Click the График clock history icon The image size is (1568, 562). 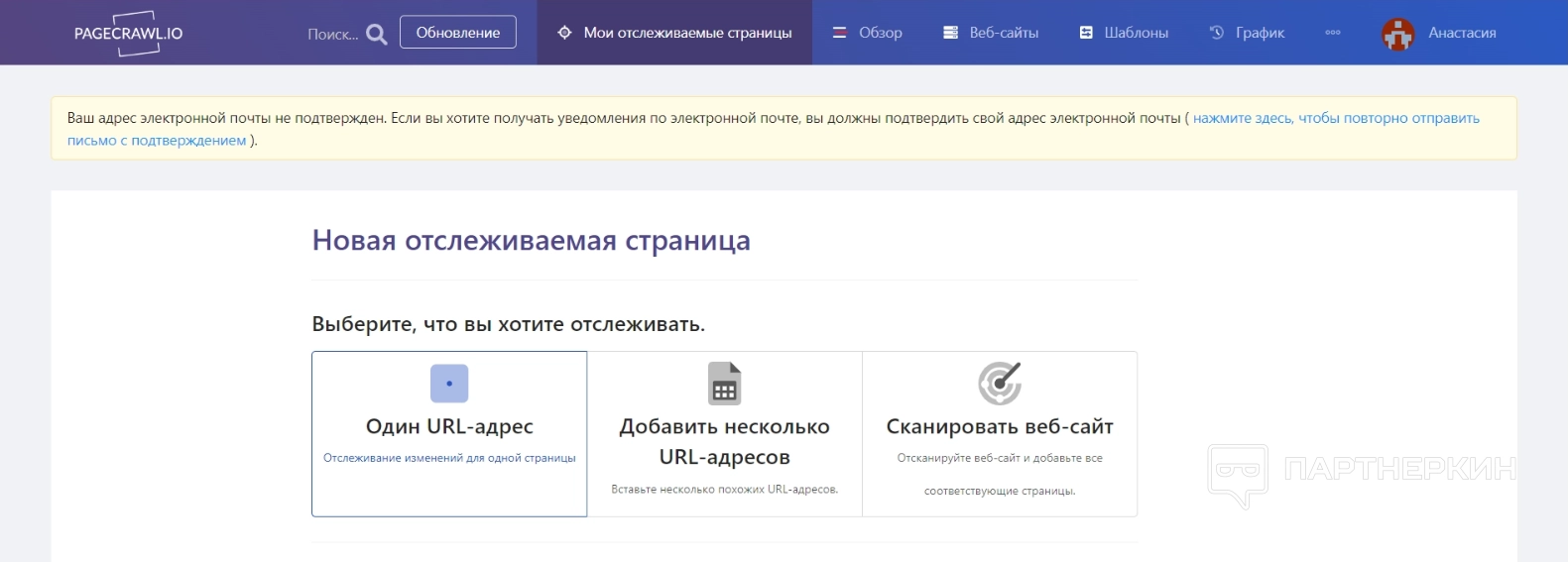point(1217,33)
